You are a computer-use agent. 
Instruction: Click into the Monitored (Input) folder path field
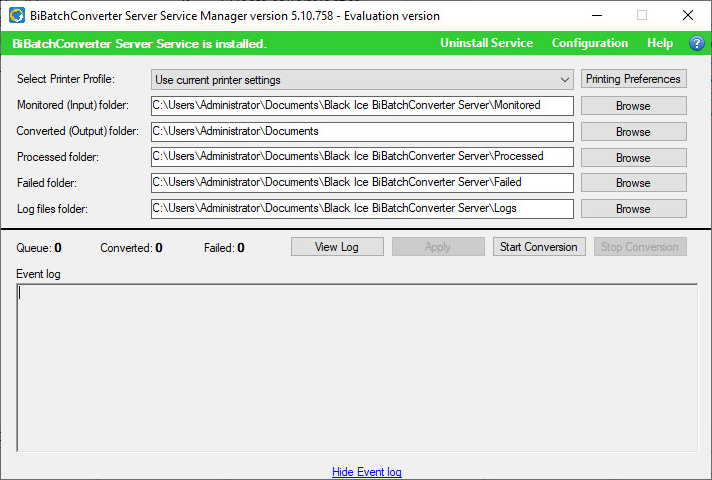pyautogui.click(x=362, y=106)
